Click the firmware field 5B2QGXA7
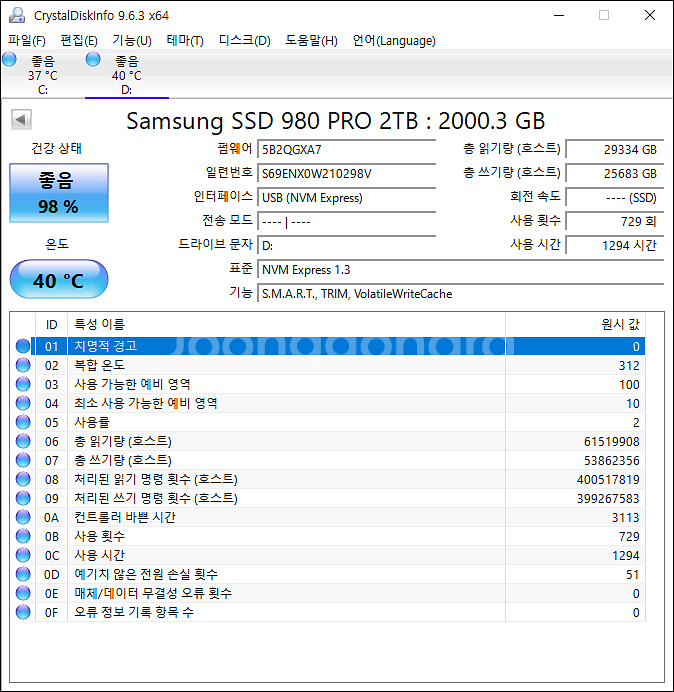Screen dimensions: 674x692 point(347,150)
